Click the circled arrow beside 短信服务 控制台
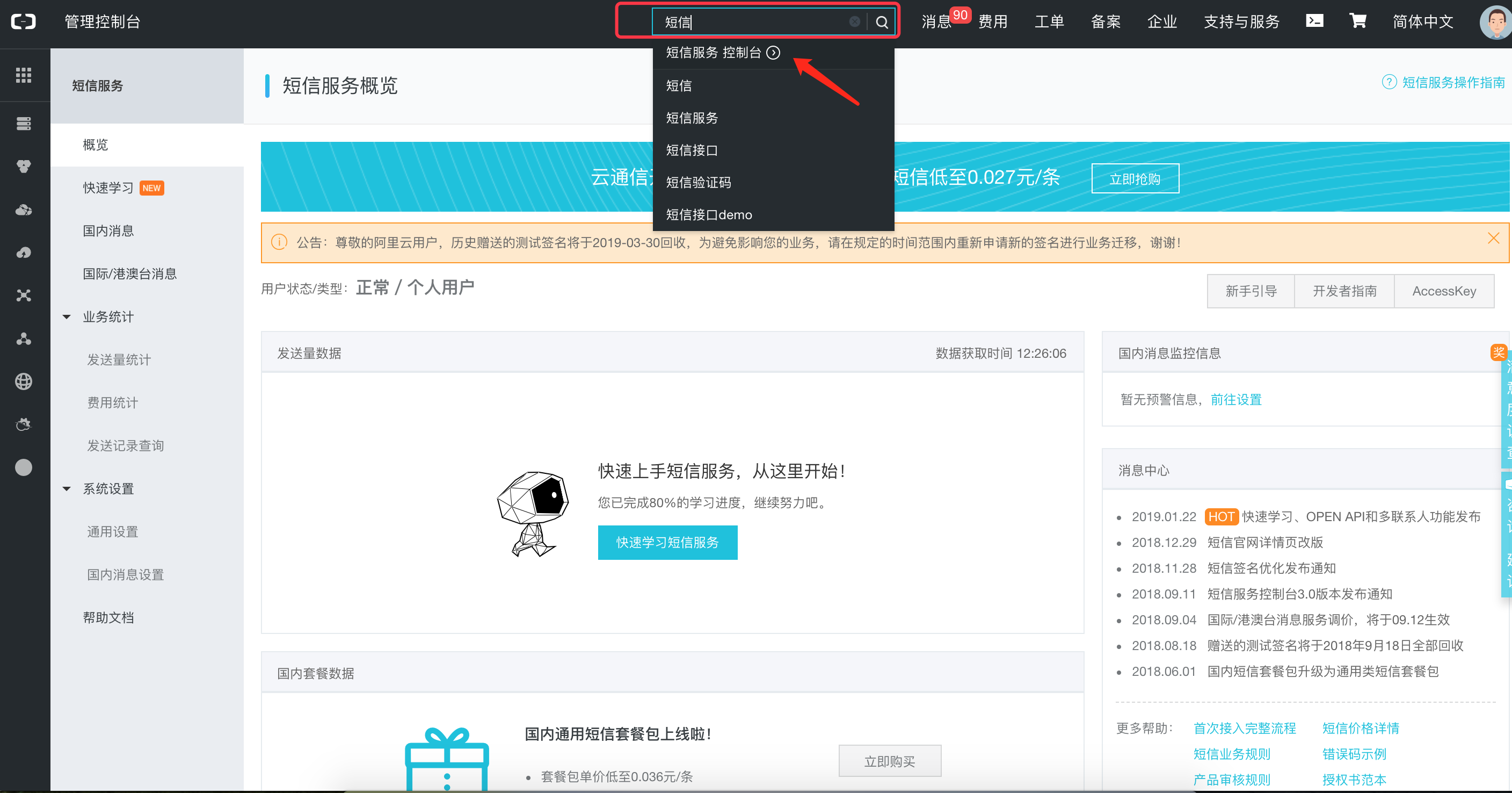The image size is (1512, 793). tap(774, 53)
